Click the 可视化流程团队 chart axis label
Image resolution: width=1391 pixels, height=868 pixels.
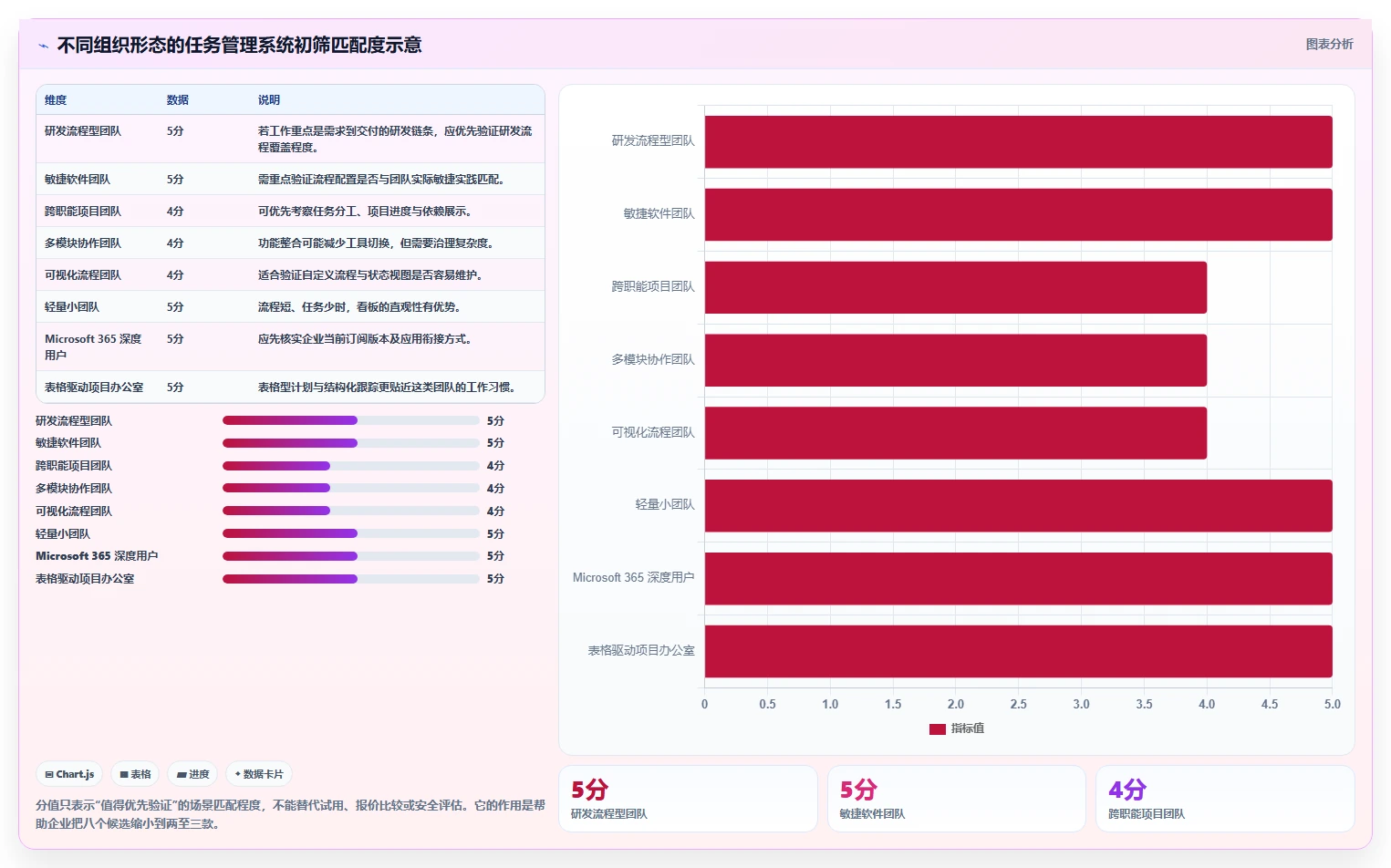653,432
